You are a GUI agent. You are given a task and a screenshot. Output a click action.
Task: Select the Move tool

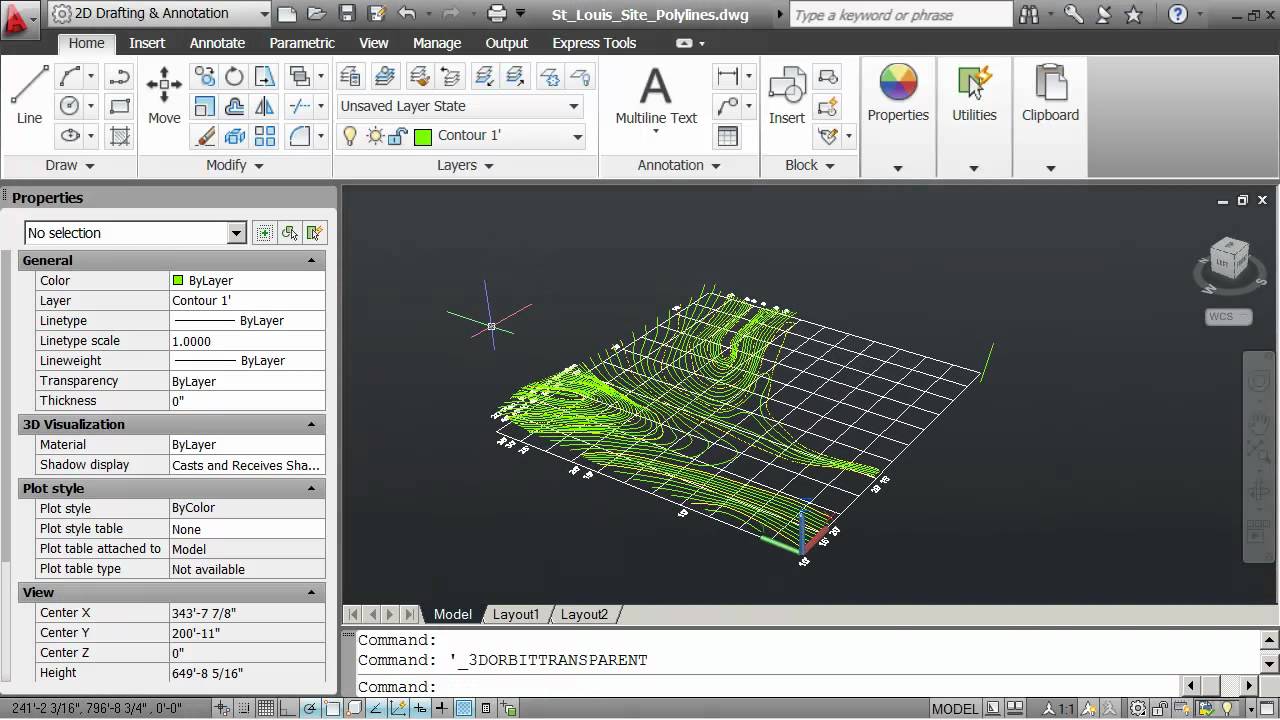click(x=164, y=95)
